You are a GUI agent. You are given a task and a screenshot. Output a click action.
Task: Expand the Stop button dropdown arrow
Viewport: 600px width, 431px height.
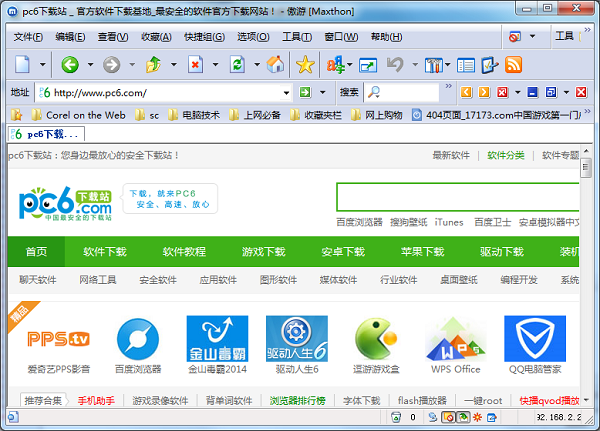(x=215, y=64)
